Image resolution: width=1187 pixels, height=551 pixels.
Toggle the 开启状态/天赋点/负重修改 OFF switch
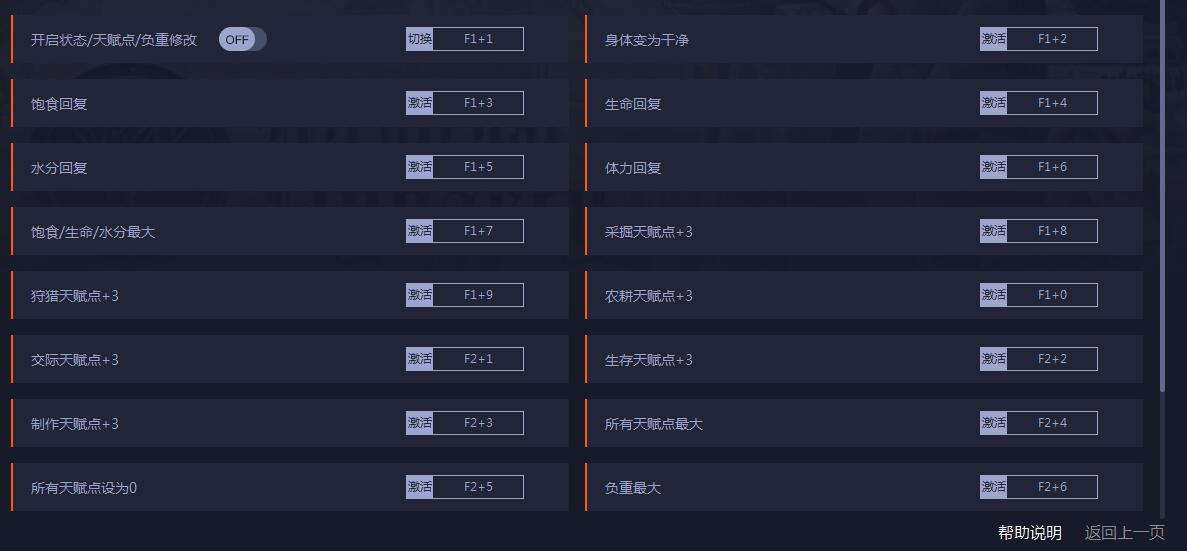pos(242,40)
